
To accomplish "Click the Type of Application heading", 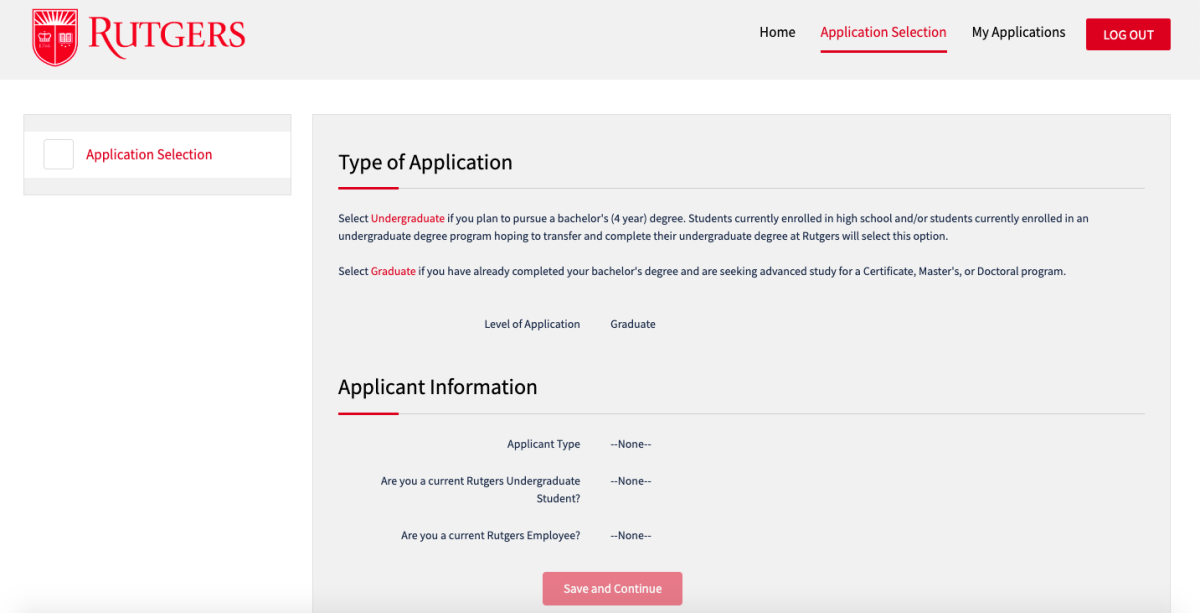I will 425,162.
